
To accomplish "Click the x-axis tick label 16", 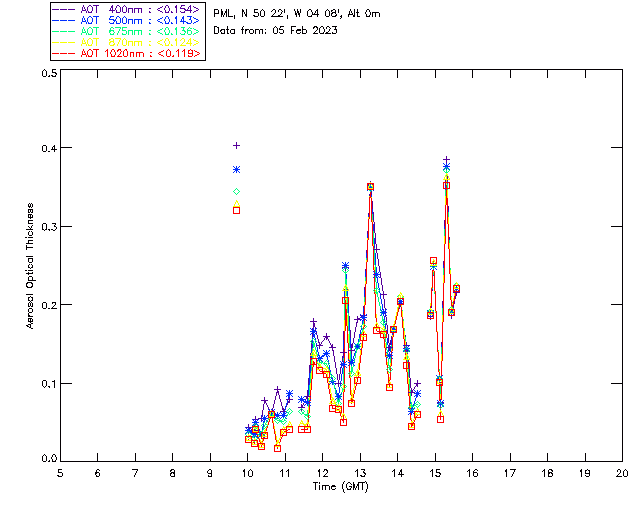I will (x=472, y=473).
